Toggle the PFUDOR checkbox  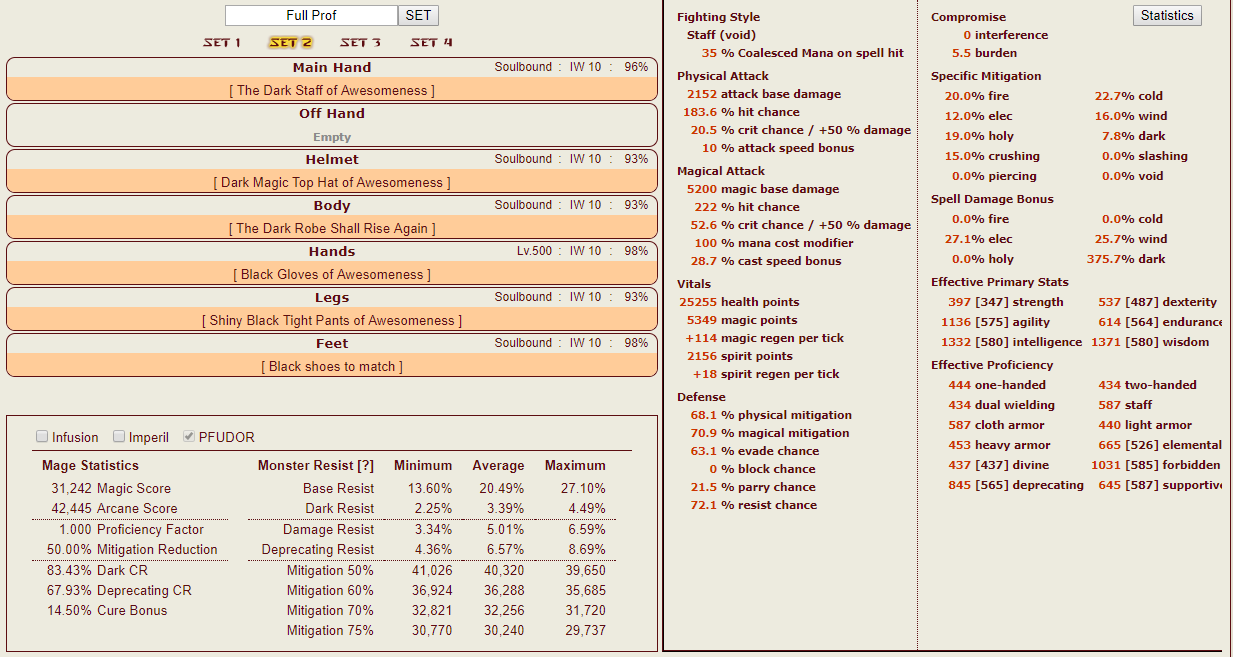tap(190, 437)
